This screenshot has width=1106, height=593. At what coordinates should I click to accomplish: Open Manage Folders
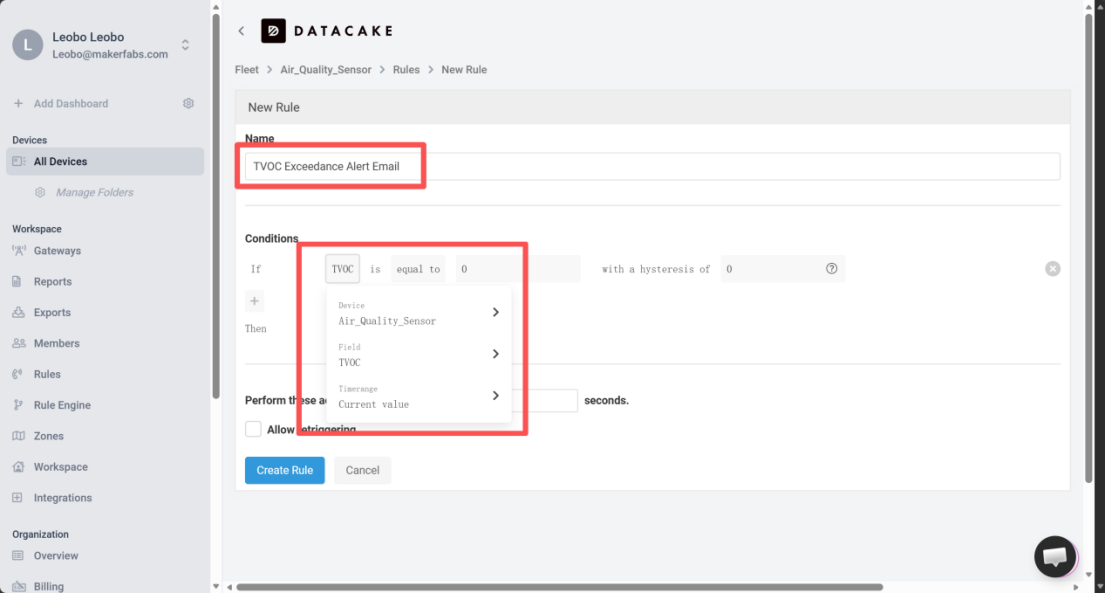(x=95, y=192)
